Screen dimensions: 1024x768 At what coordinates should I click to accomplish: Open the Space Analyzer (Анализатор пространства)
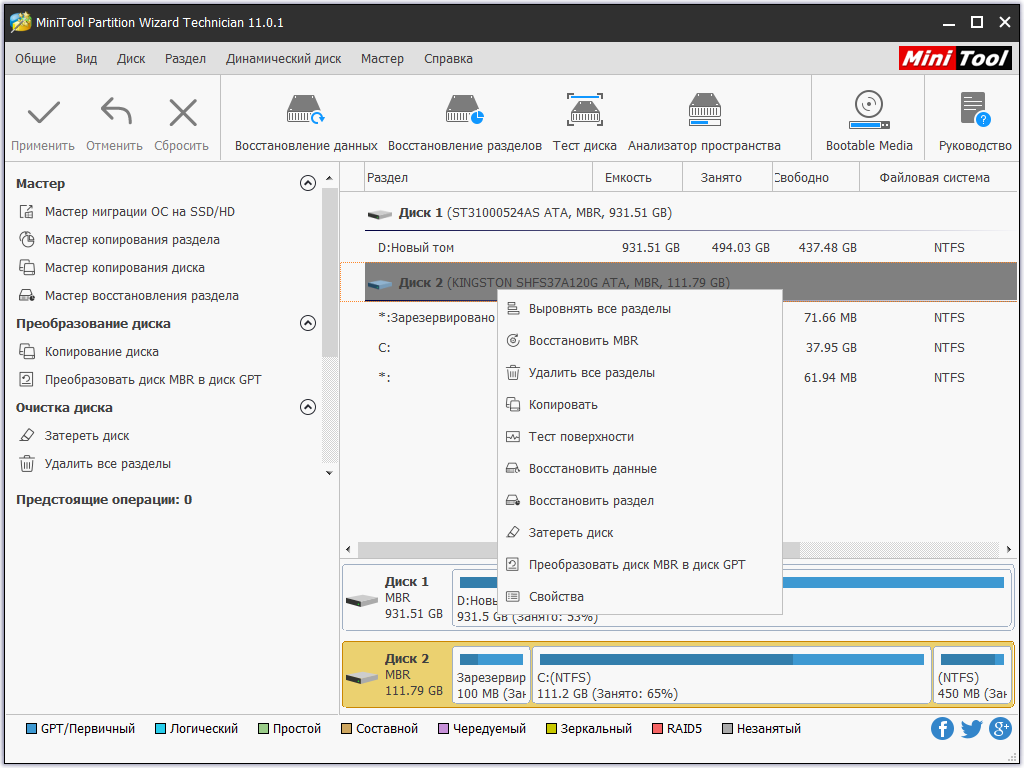pyautogui.click(x=705, y=110)
